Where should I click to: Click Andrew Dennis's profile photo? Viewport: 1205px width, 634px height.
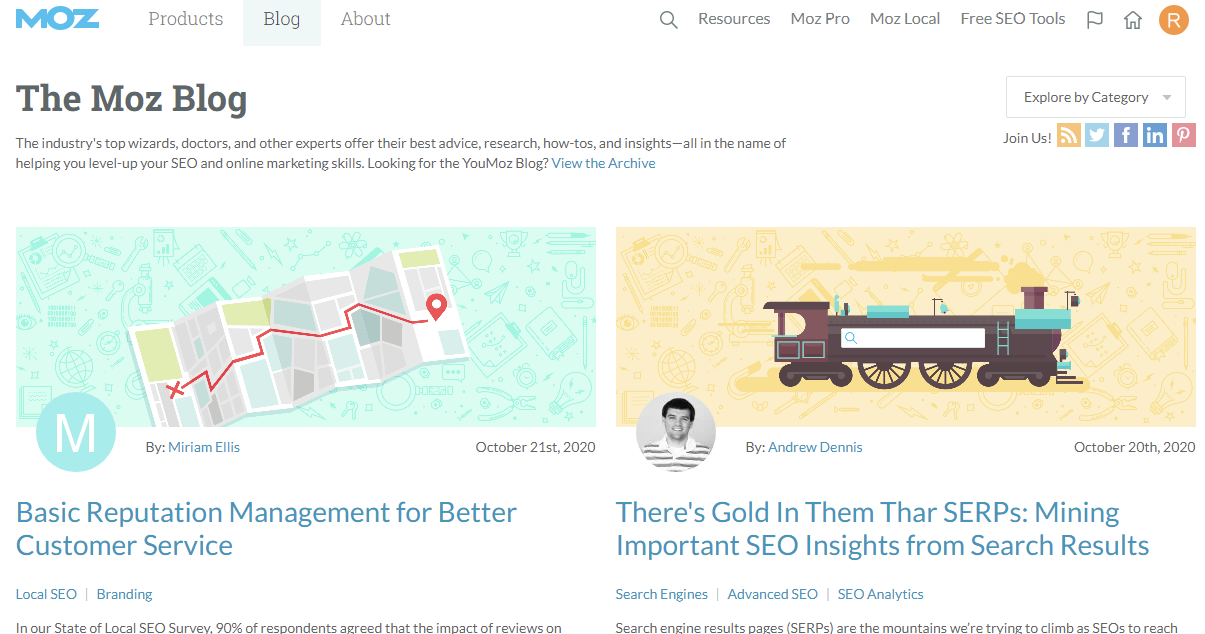676,432
